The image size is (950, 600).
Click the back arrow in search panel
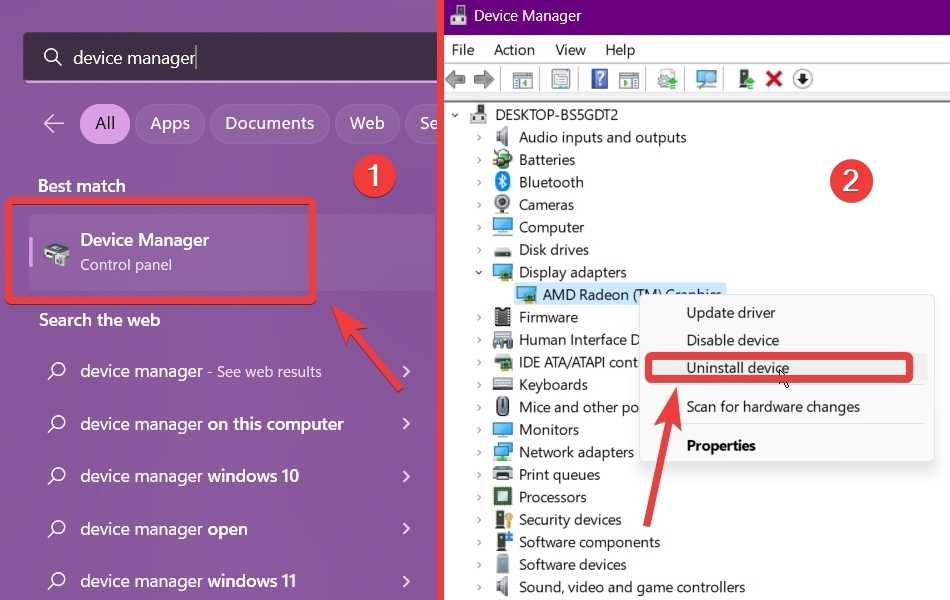(x=54, y=124)
